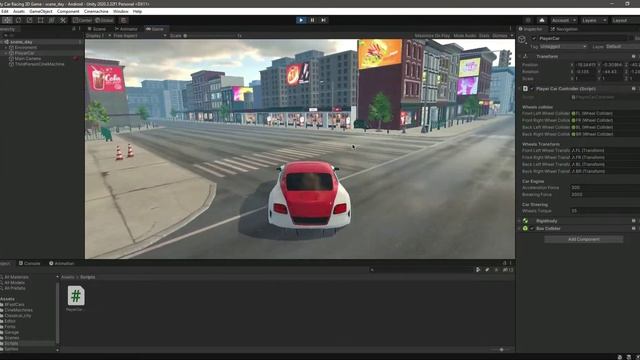
Task: Select the PlayerCar script asset thumbnail
Action: coord(76,296)
